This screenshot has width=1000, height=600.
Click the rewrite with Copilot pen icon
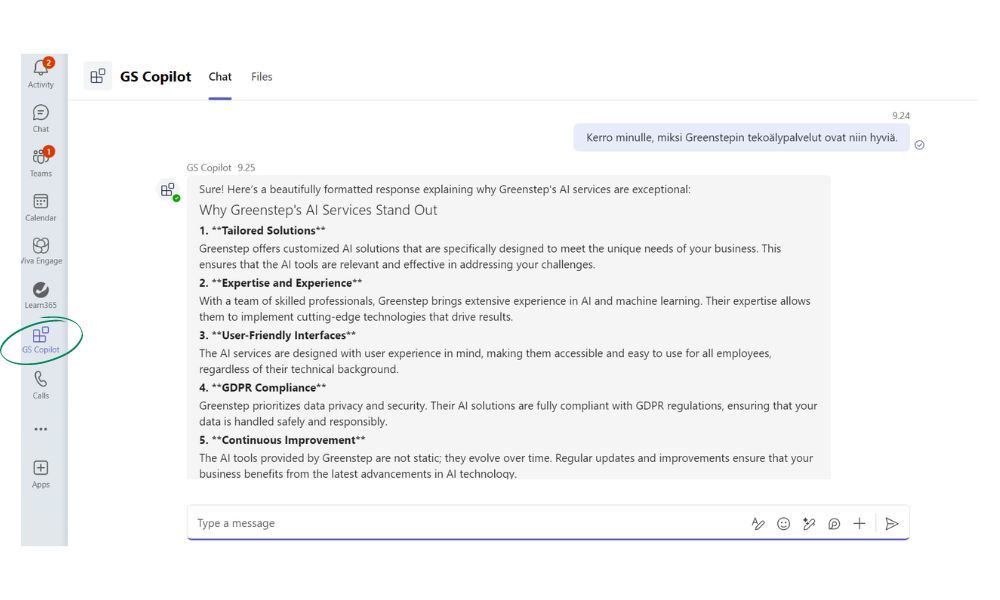pyautogui.click(x=809, y=523)
